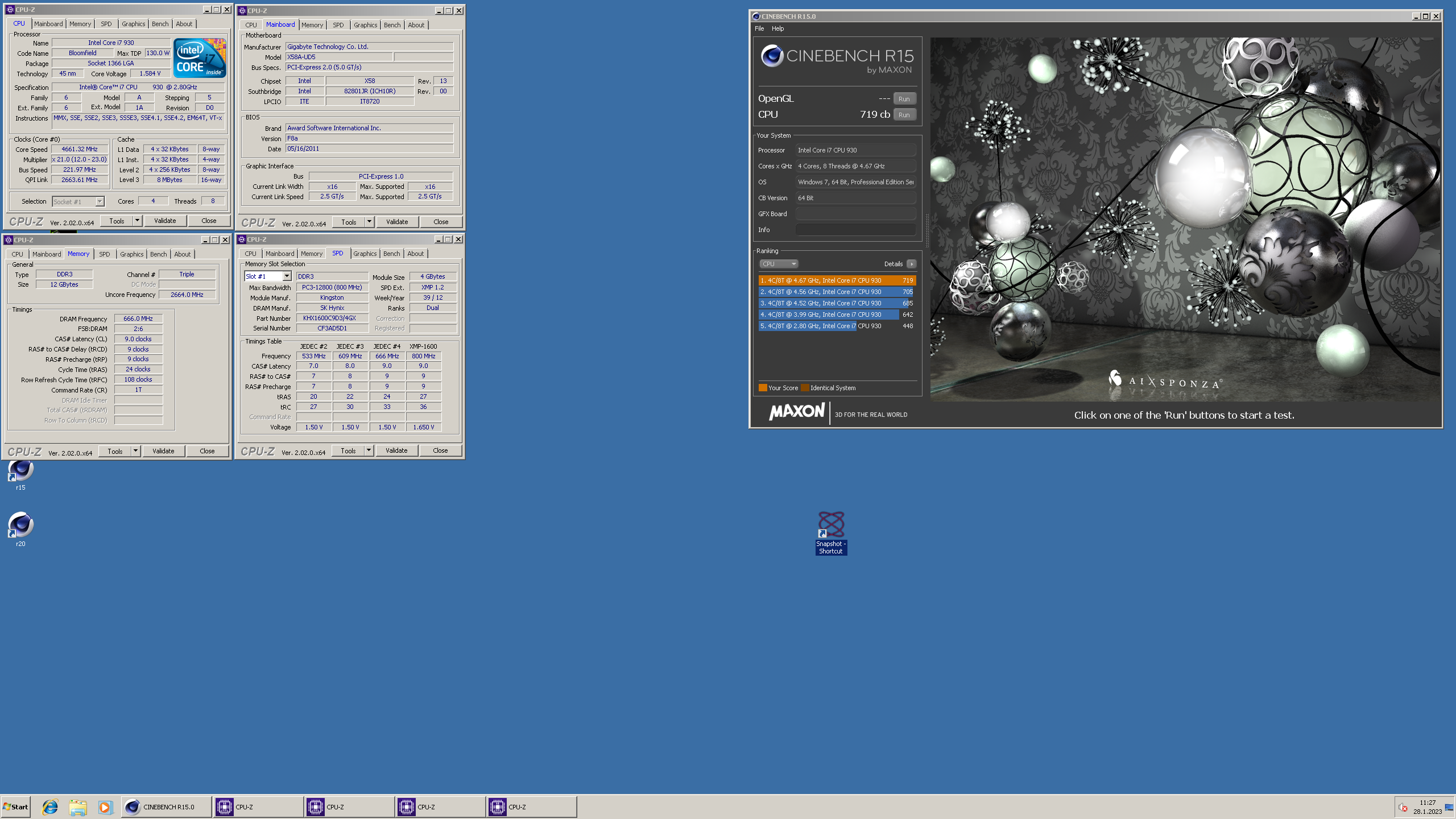Open the Slot #1 memory slot dropdown
The height and width of the screenshot is (819, 1456).
[x=268, y=276]
